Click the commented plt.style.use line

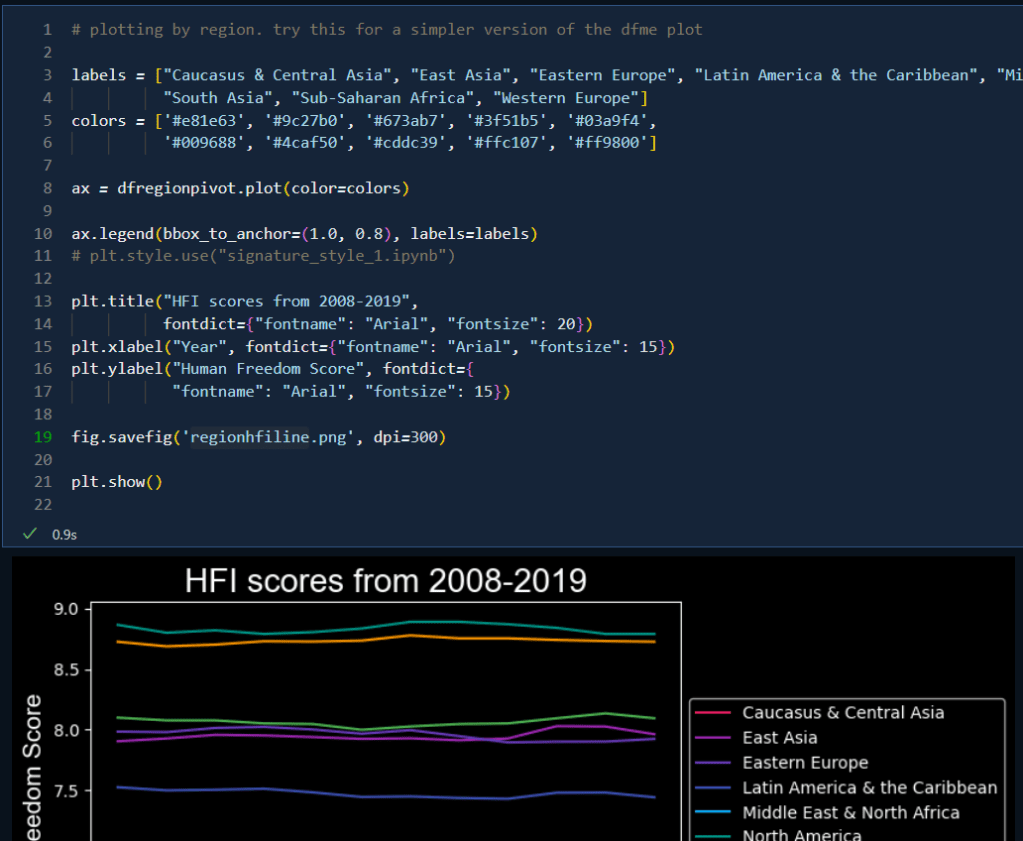(263, 256)
